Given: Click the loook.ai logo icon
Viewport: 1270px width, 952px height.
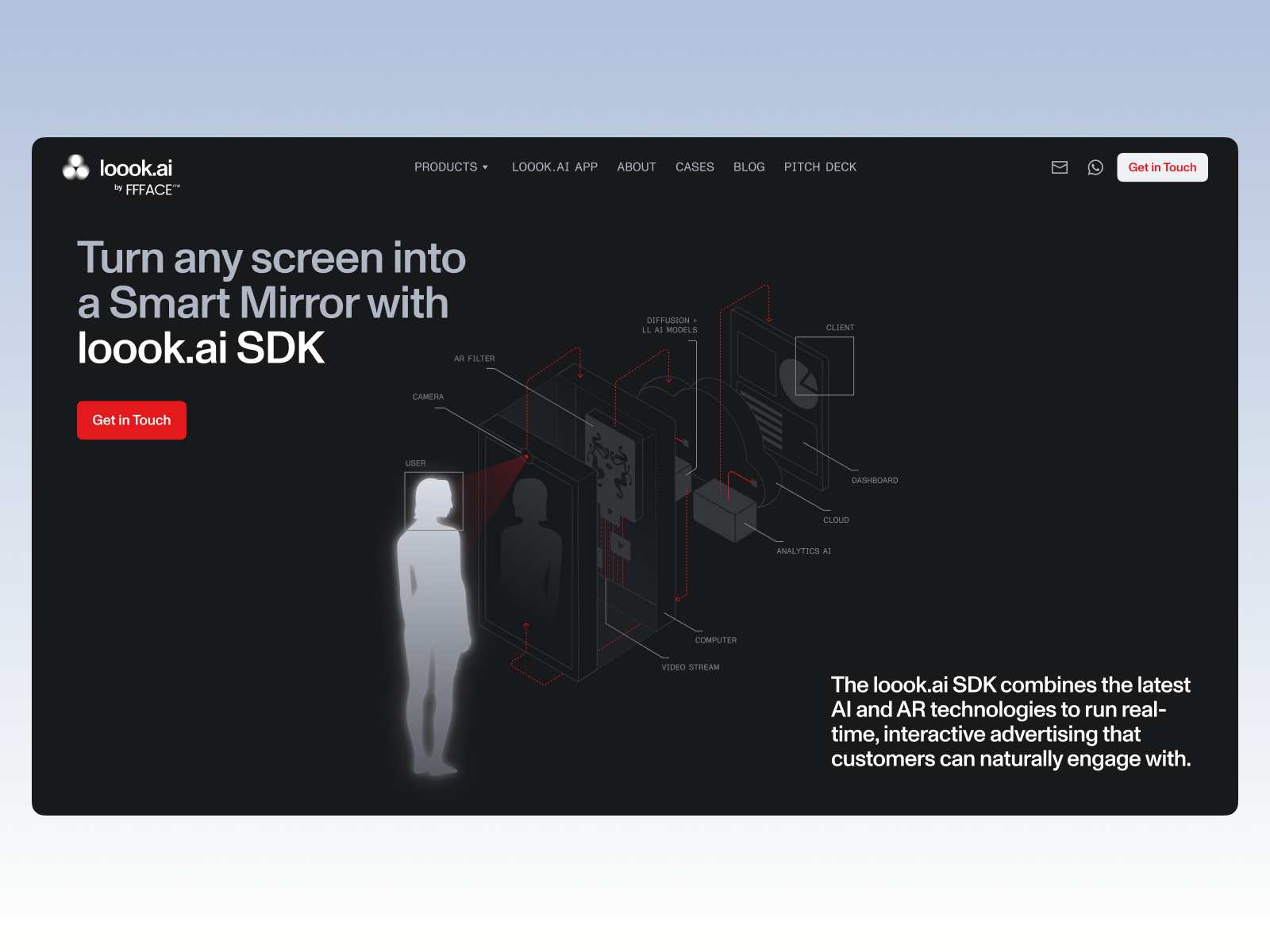Looking at the screenshot, I should coord(76,167).
